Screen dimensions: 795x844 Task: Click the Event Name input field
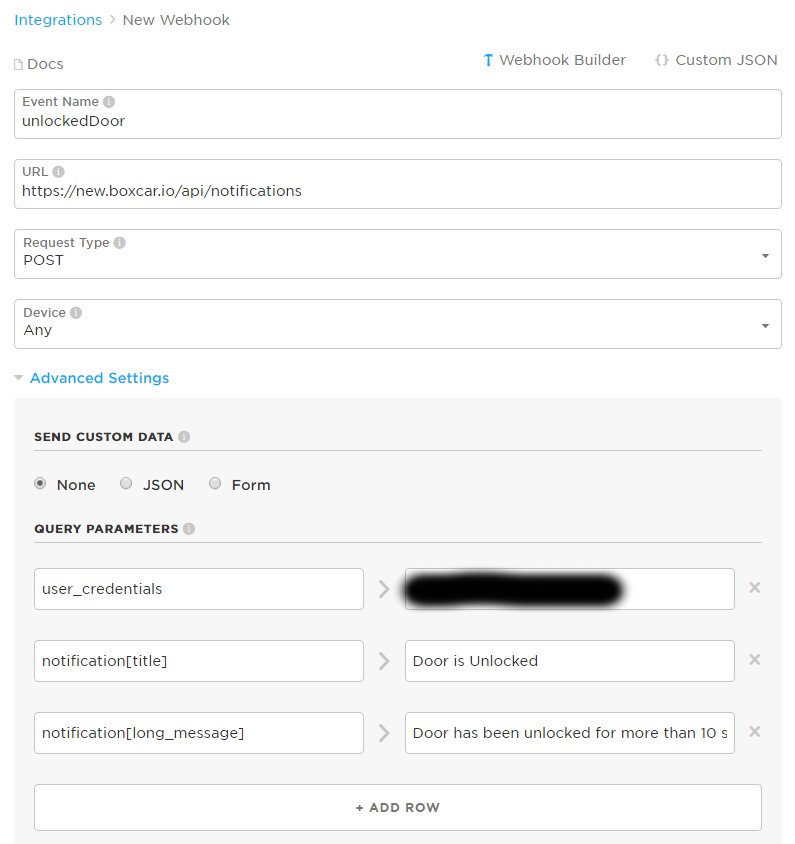coord(397,122)
